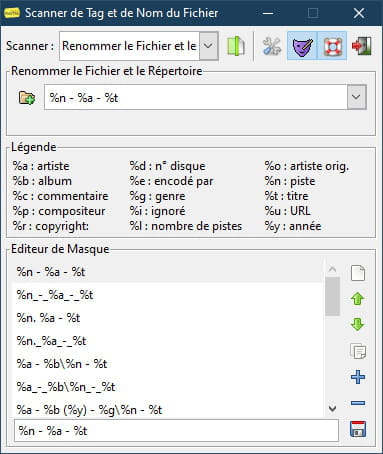Move selected mask down with green arrow
This screenshot has height=454, width=383.
[357, 324]
